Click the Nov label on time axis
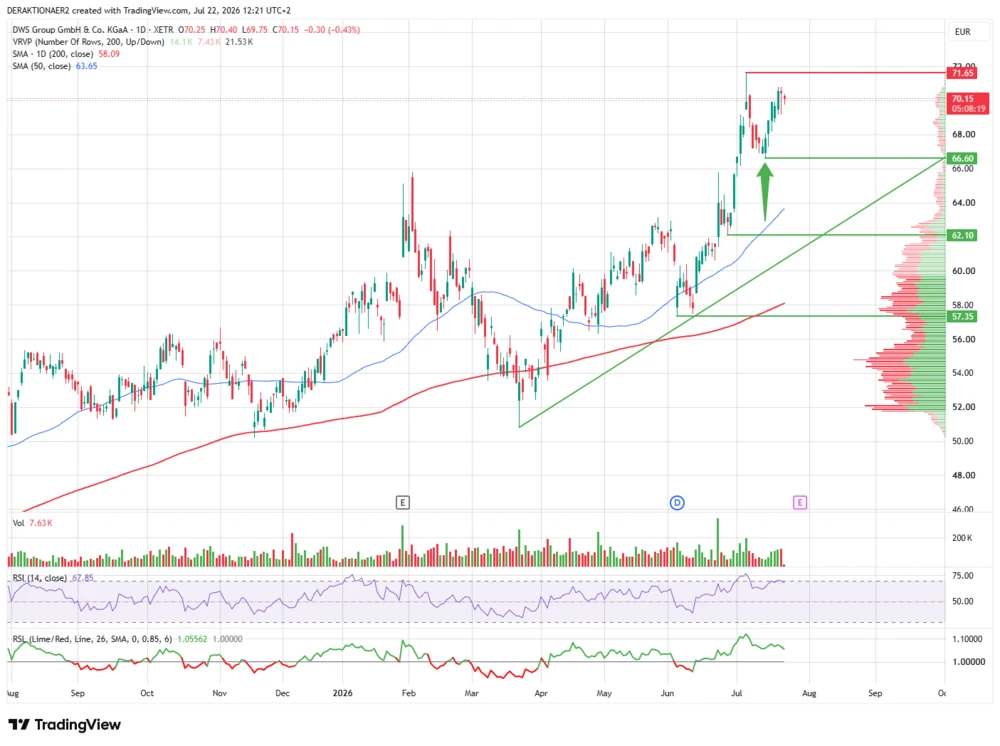The image size is (1000, 746). [x=219, y=693]
